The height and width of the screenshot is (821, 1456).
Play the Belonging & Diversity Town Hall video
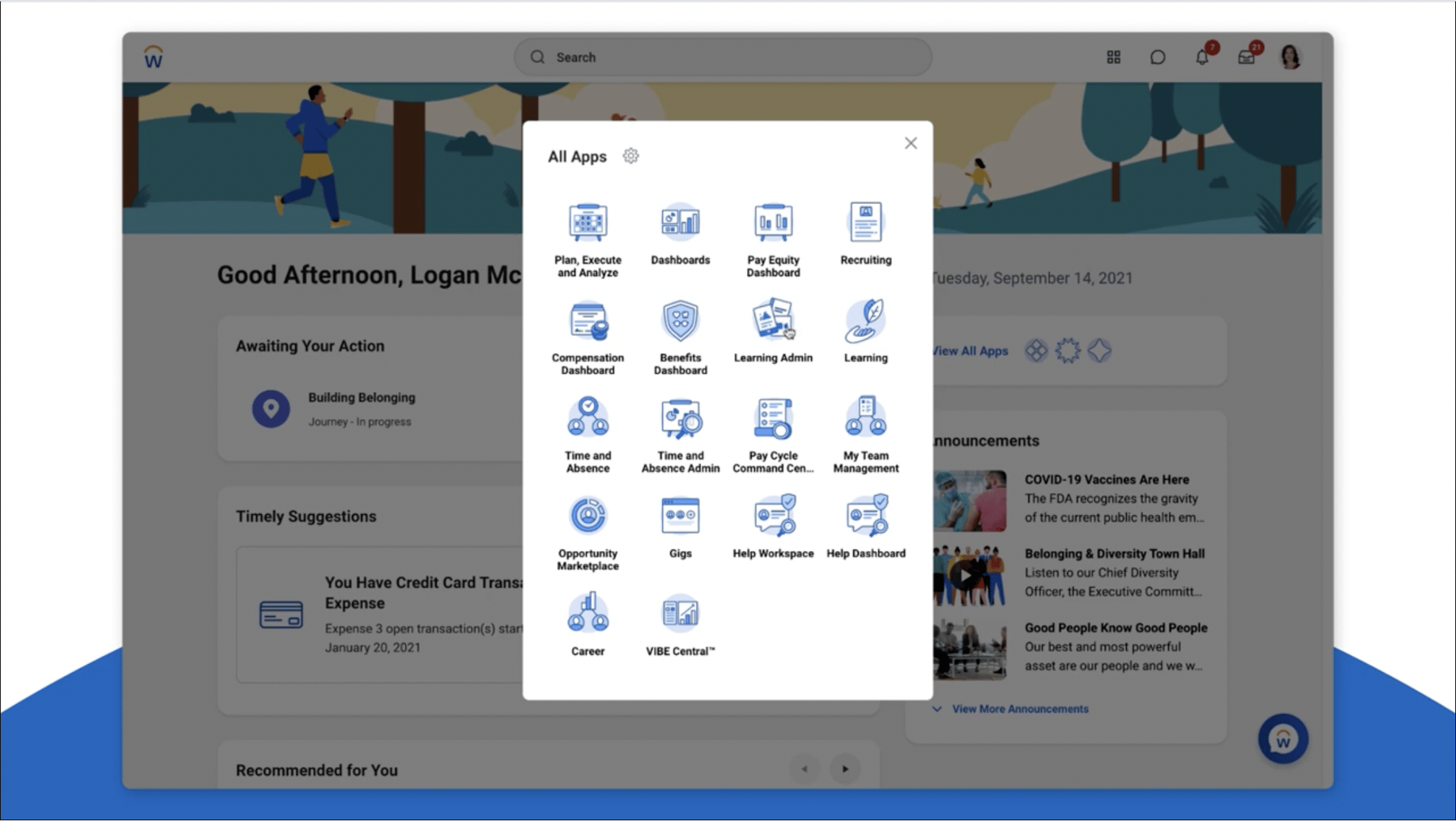pos(967,574)
